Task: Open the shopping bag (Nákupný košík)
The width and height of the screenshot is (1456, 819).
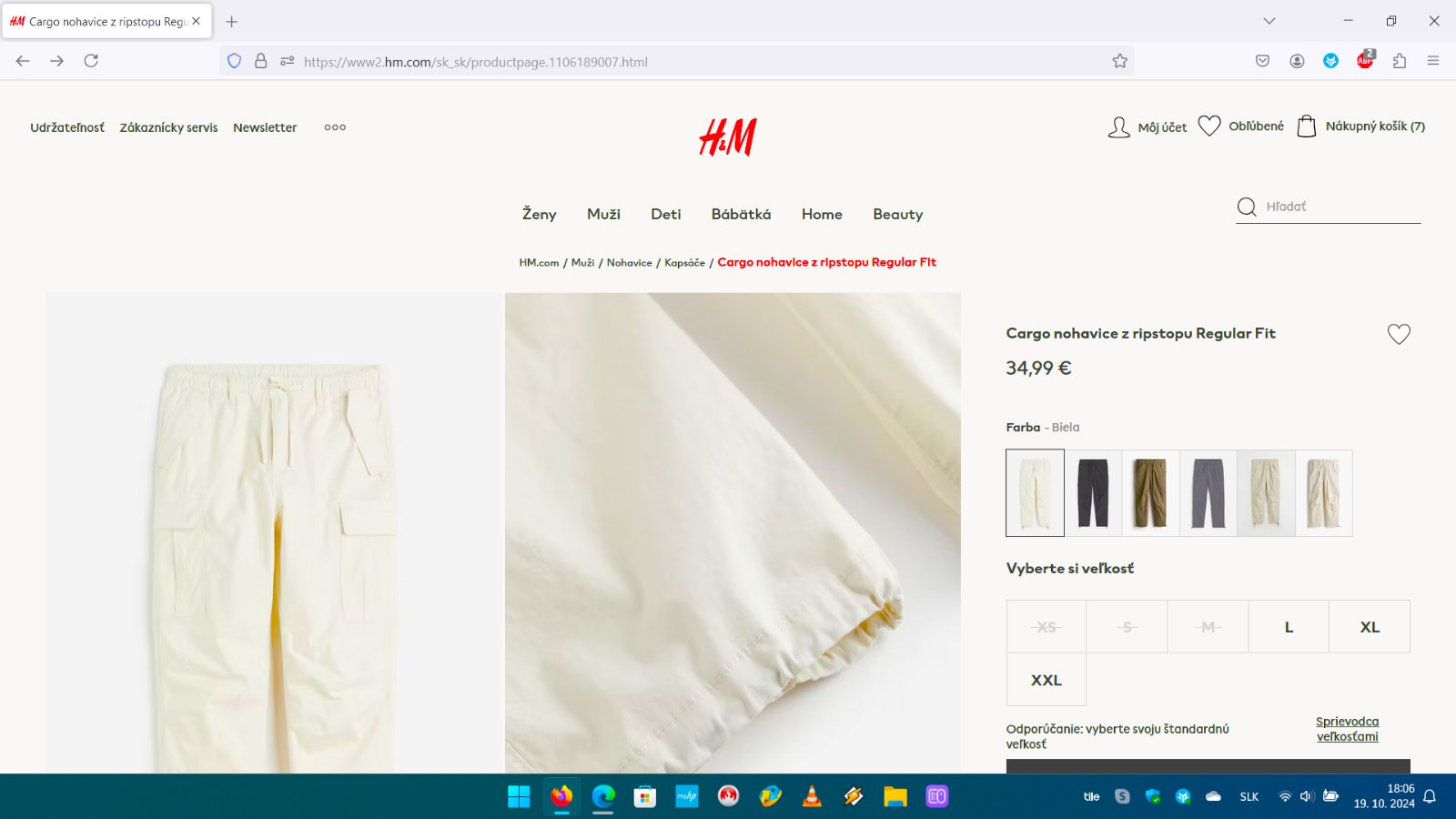Action: (x=1306, y=126)
